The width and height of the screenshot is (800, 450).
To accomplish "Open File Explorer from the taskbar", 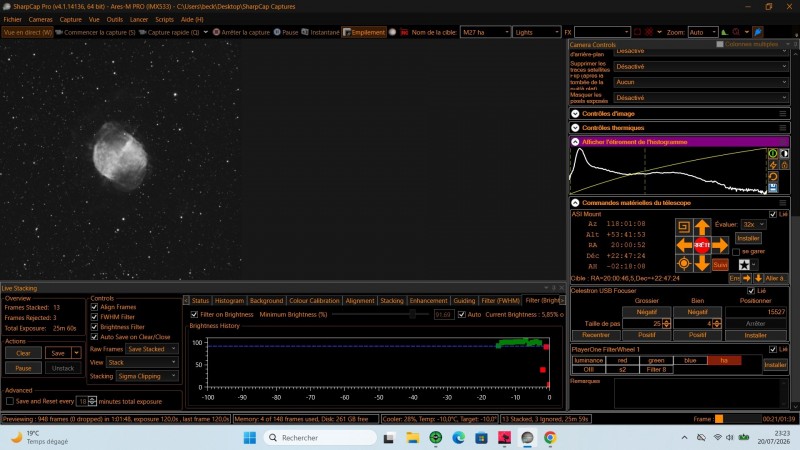I will pos(412,438).
